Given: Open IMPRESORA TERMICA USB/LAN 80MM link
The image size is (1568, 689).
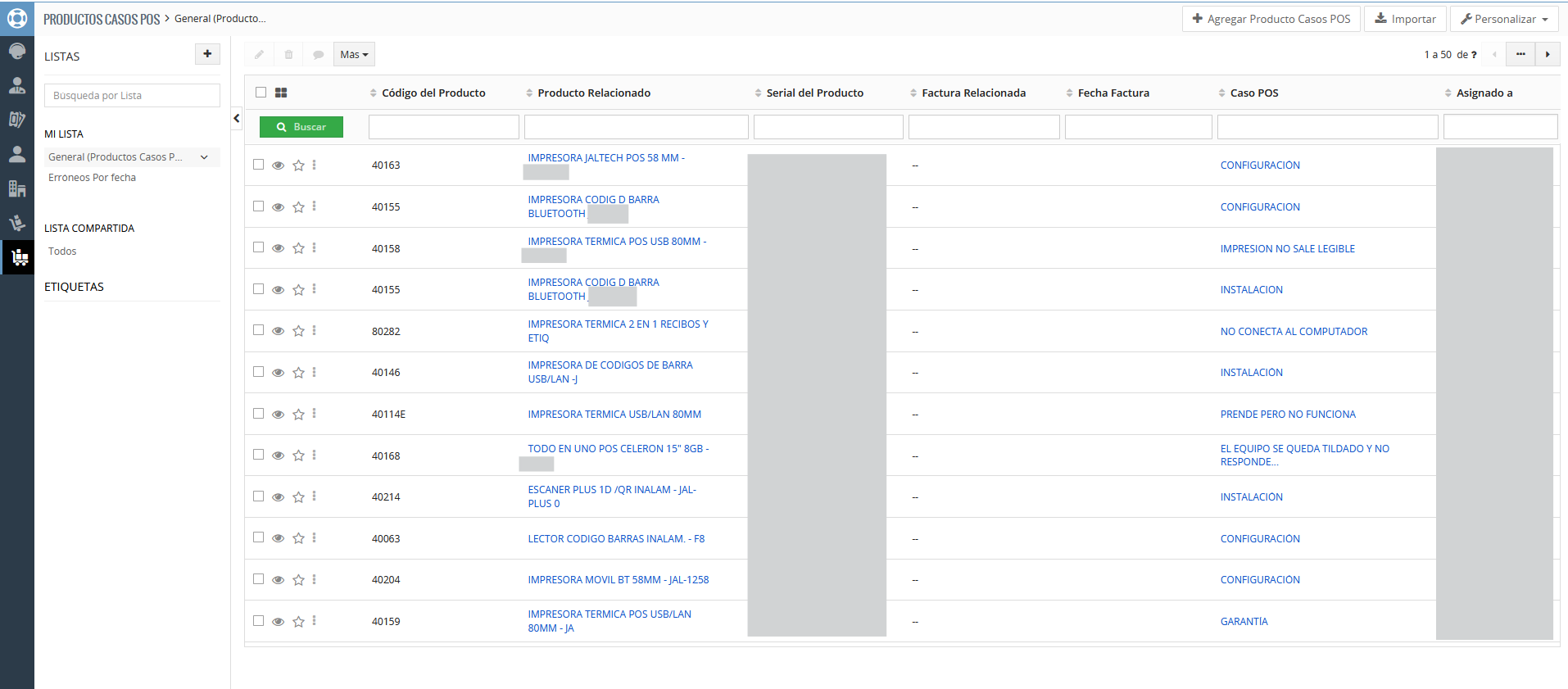Looking at the screenshot, I should pos(614,415).
